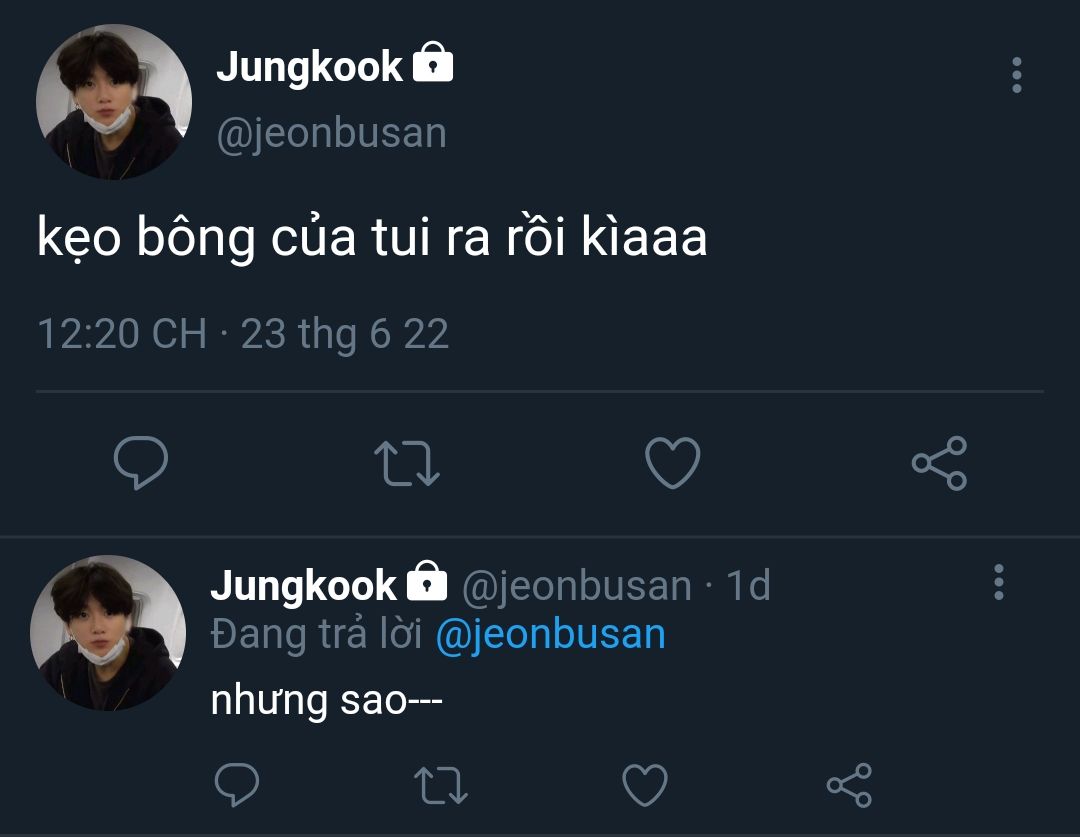The width and height of the screenshot is (1080, 837).
Task: Retweet the "nhưng sao---" reply tweet
Action: 440,785
